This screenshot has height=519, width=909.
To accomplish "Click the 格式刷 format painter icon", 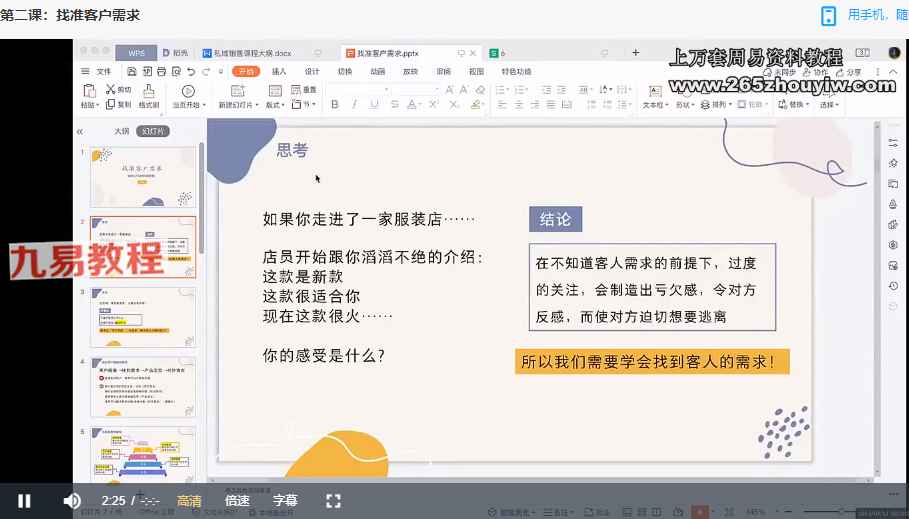I will pos(148,92).
